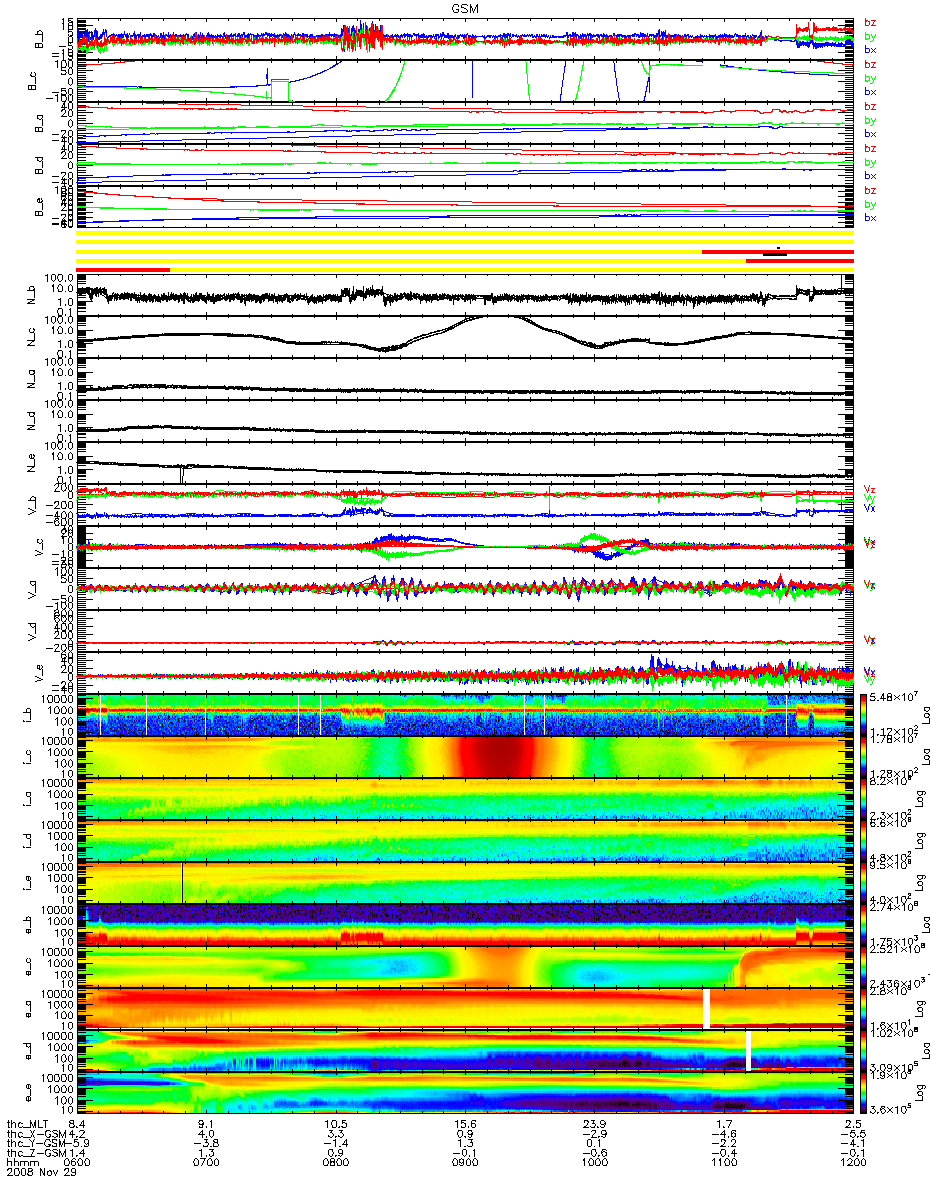This screenshot has width=930, height=1200.
Task: Click the 0900 time tick label
Action: [x=464, y=1162]
